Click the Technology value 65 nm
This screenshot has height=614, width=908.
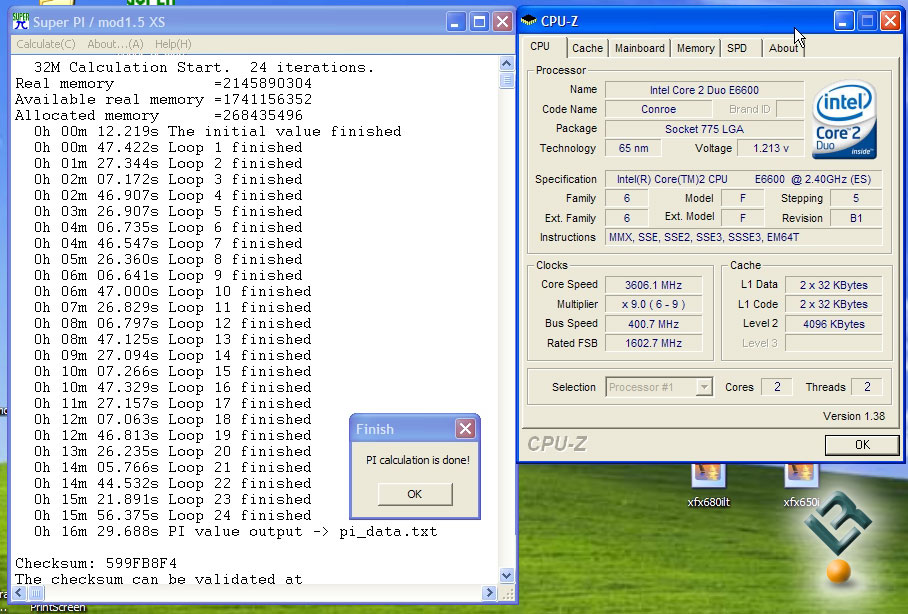[633, 148]
